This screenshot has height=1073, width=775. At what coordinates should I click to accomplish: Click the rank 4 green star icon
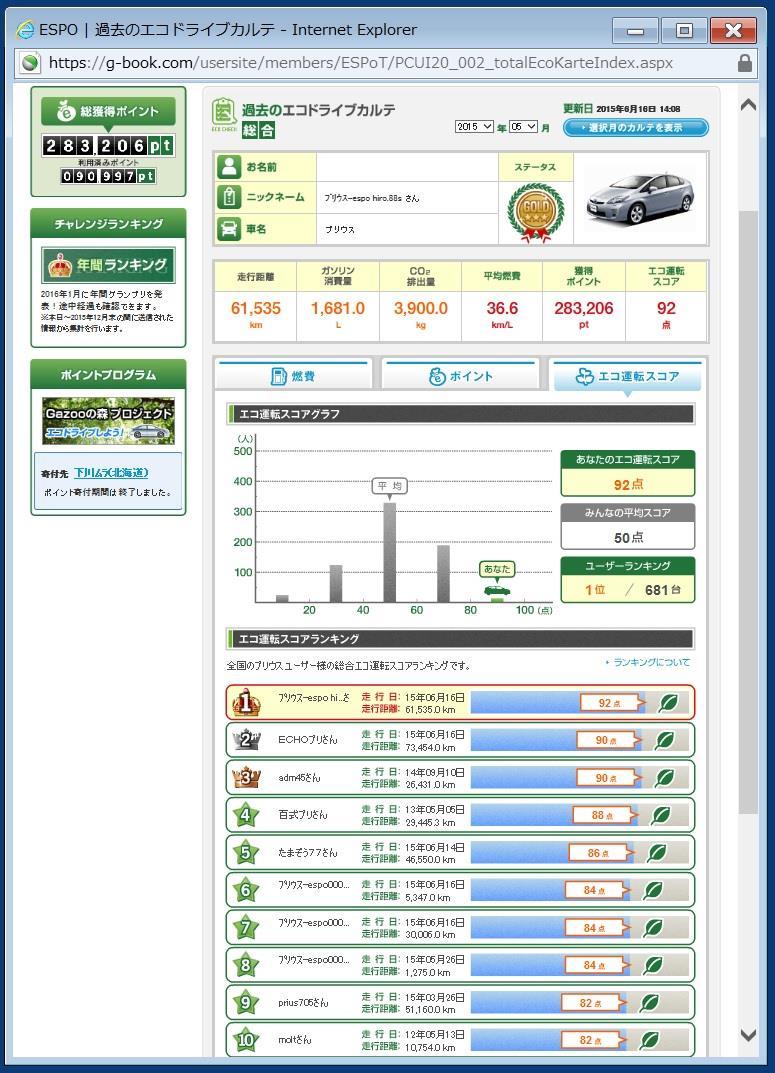click(246, 814)
